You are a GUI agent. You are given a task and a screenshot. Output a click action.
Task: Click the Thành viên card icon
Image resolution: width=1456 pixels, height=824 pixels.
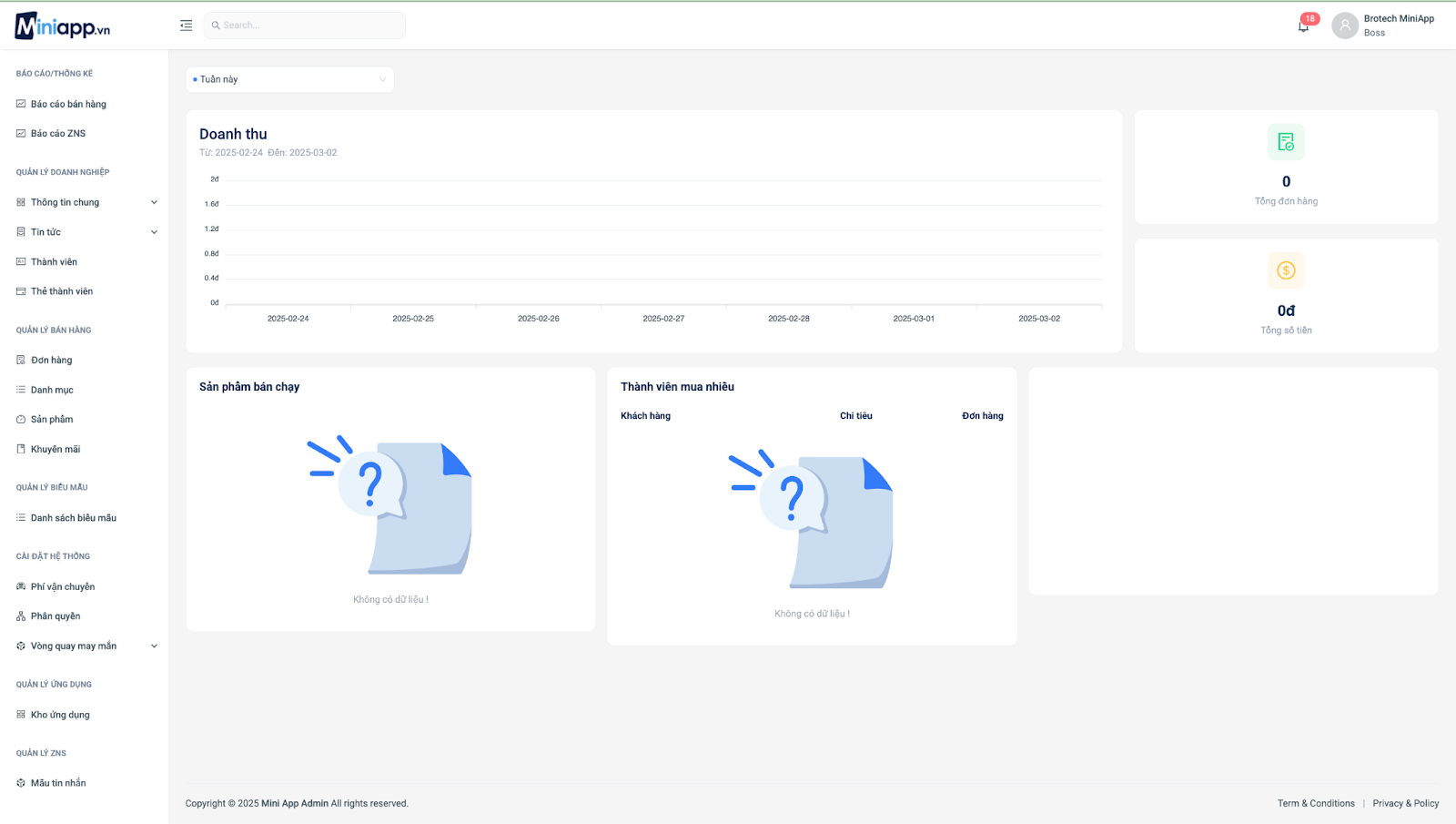[x=21, y=261]
